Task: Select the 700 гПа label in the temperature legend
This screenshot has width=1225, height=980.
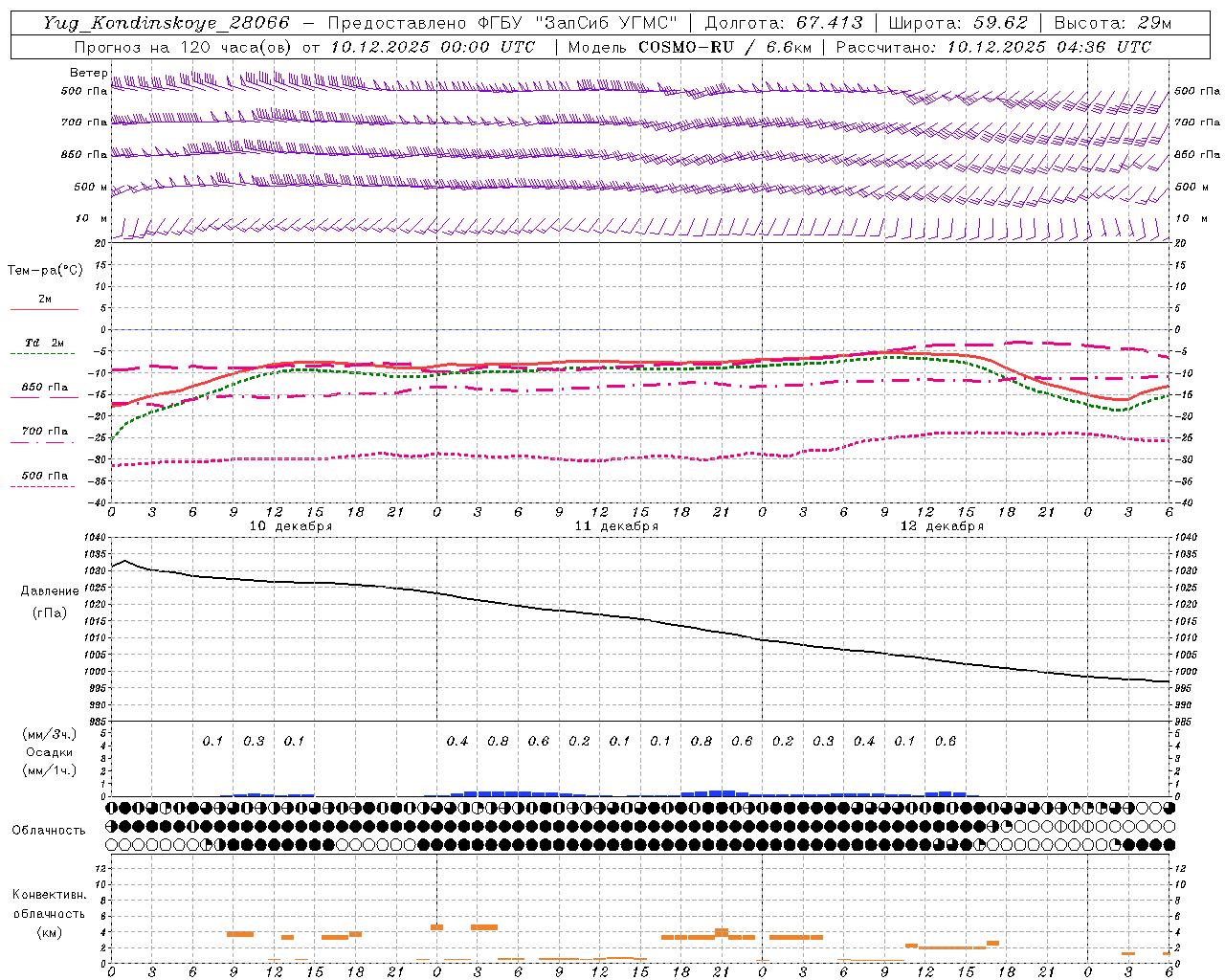Action: [x=45, y=432]
